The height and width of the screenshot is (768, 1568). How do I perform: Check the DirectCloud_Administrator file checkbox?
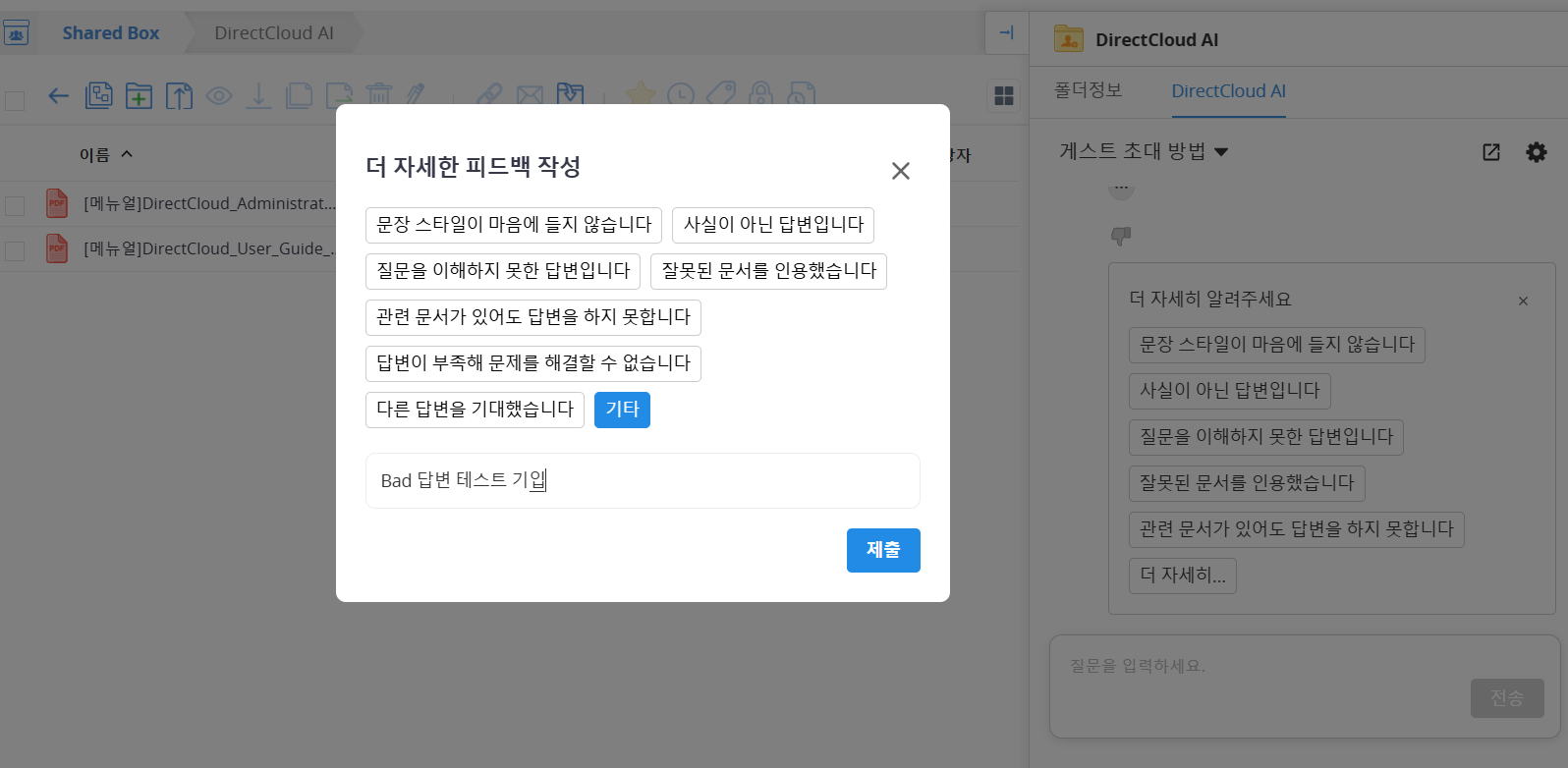(15, 205)
